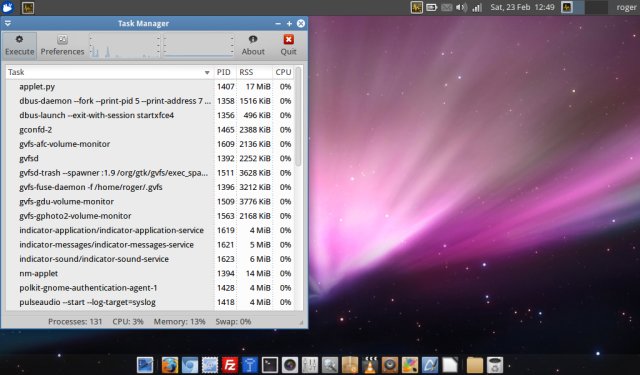
Task: Open the window menu arrow in Task Manager's title bar
Action: tap(8, 24)
